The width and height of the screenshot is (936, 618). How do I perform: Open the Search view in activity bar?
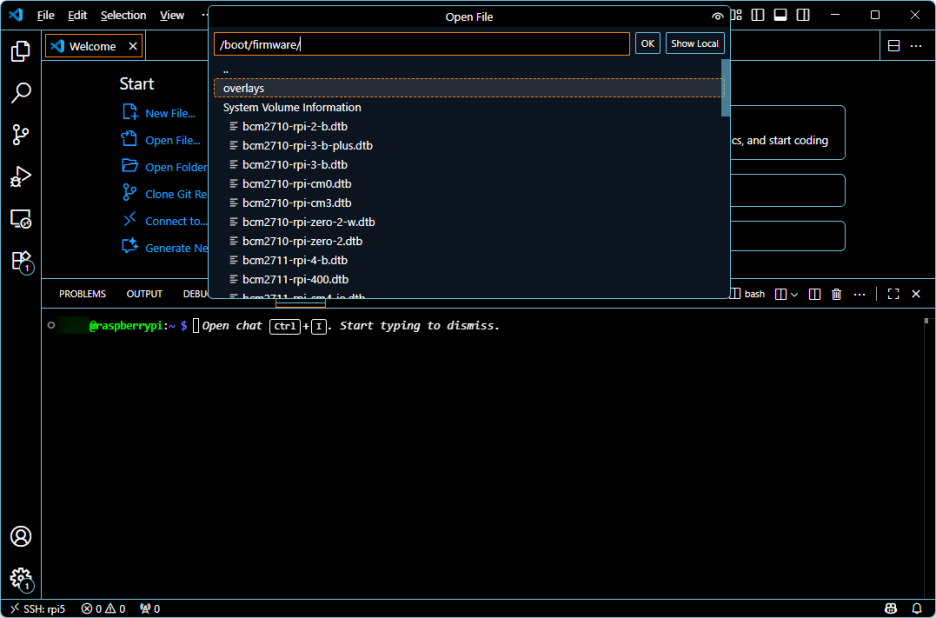click(x=21, y=93)
